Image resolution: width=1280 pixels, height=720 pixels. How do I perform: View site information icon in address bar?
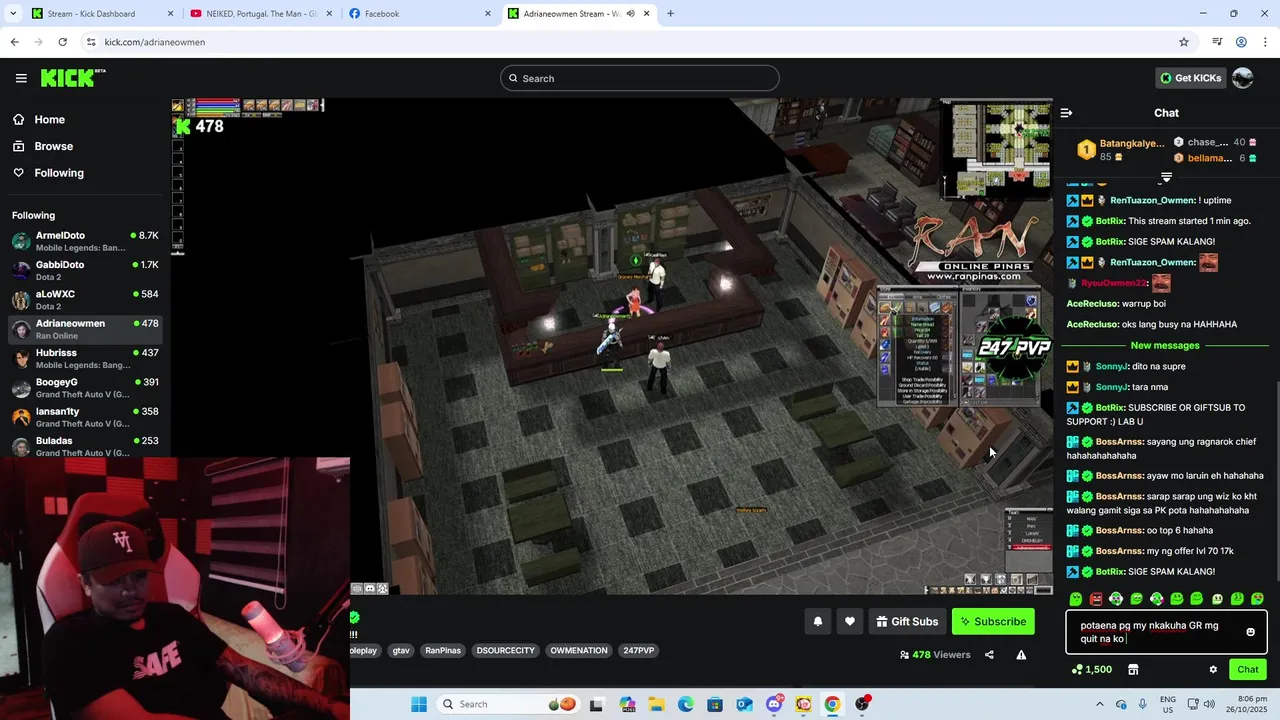(x=91, y=42)
